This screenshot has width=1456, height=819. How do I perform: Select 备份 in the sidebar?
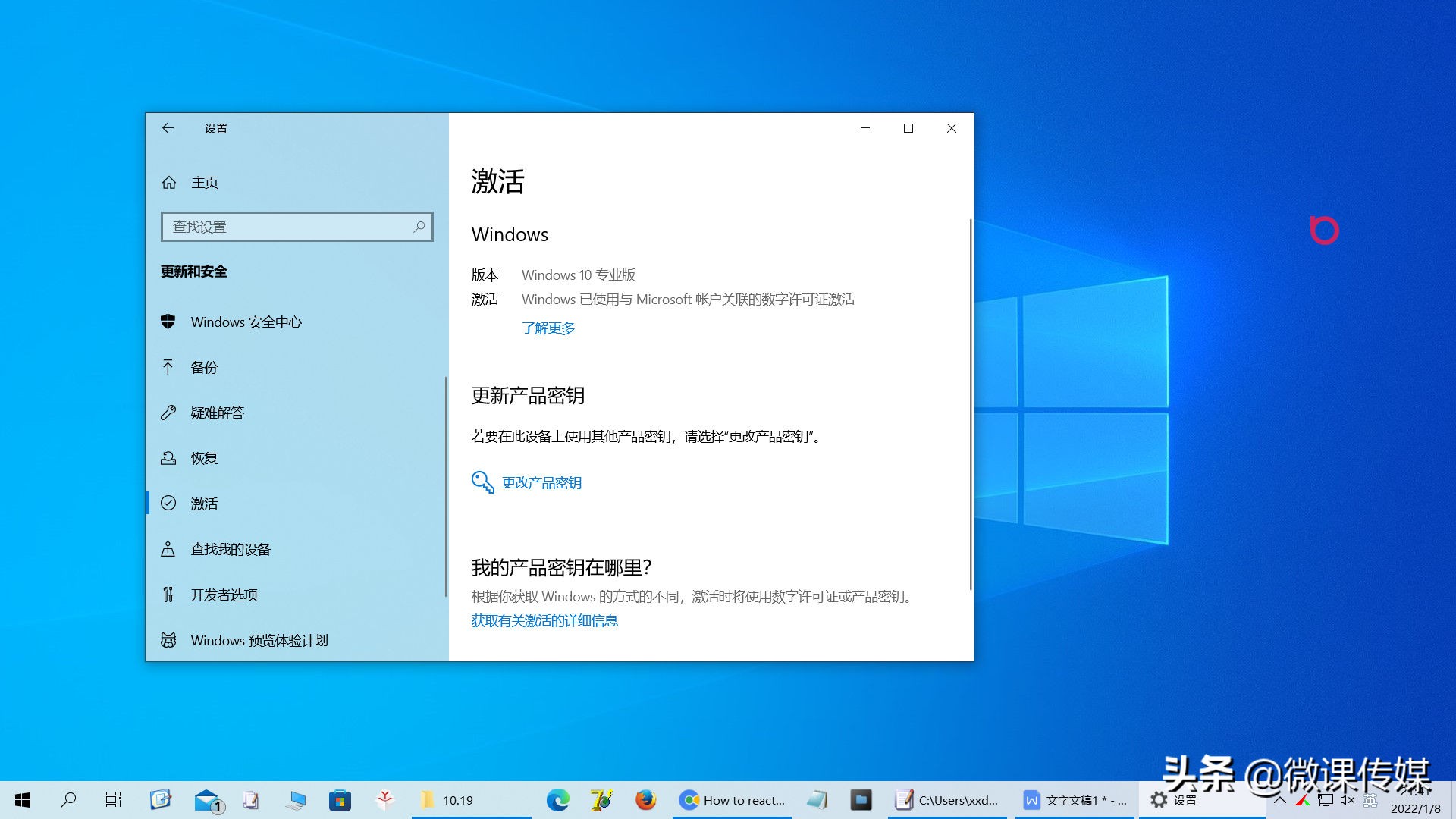[x=203, y=367]
